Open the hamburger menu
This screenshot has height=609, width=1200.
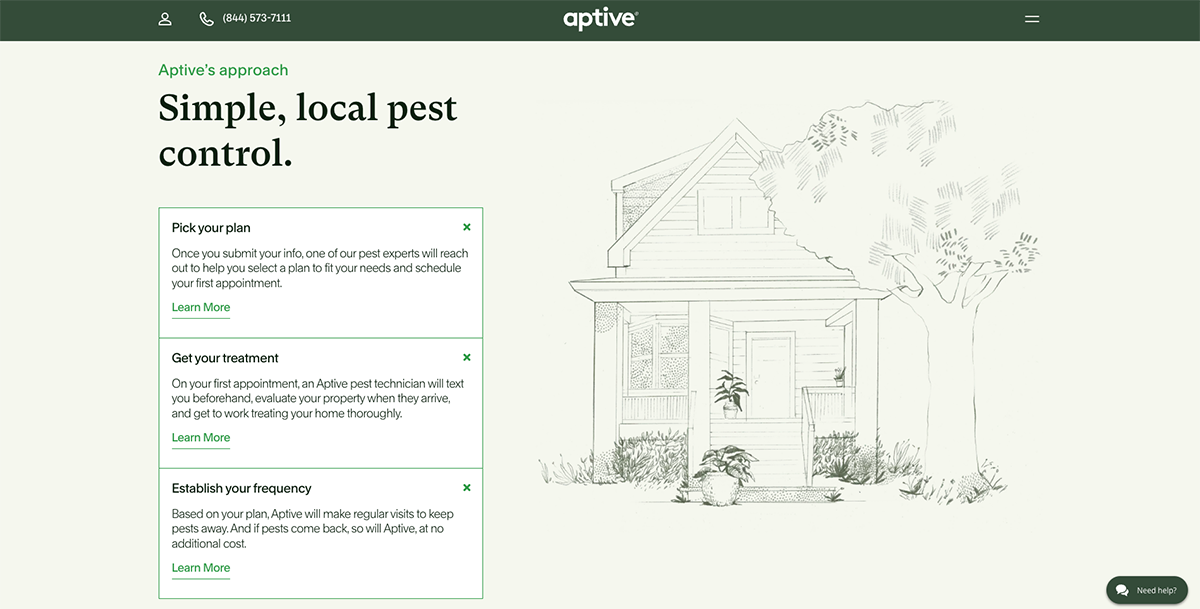point(1032,19)
